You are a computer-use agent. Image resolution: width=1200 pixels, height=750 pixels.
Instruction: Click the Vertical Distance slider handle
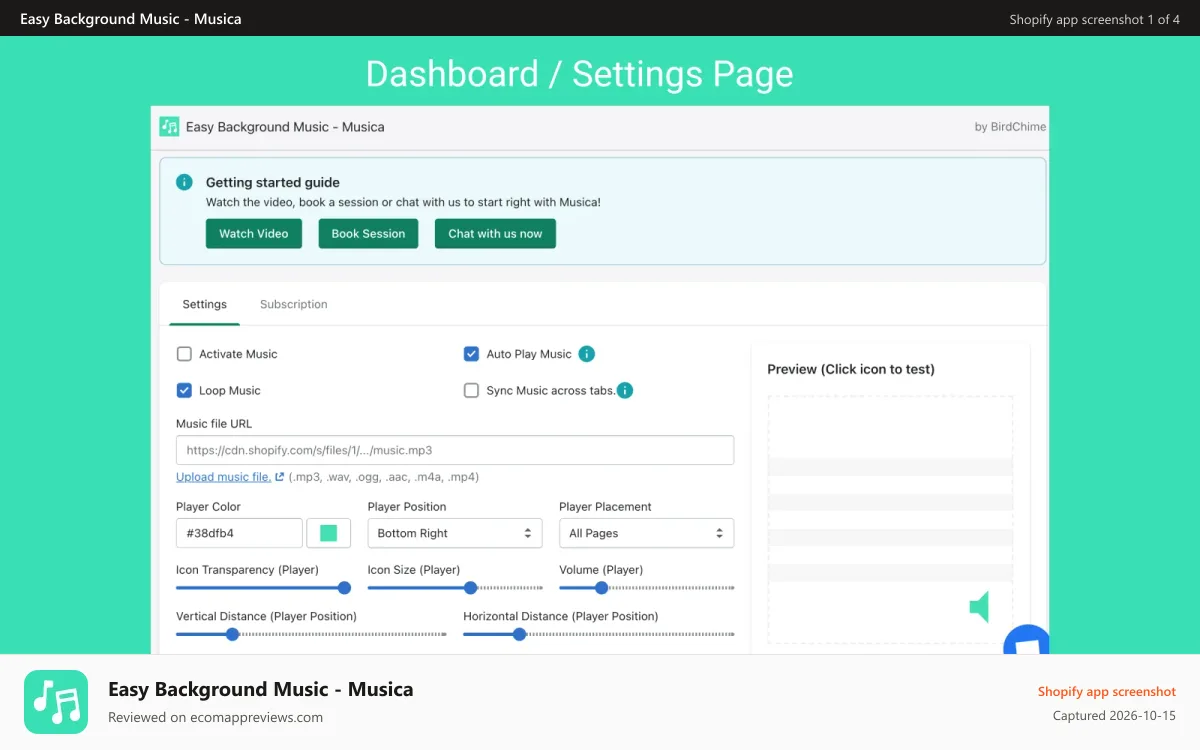[232, 634]
